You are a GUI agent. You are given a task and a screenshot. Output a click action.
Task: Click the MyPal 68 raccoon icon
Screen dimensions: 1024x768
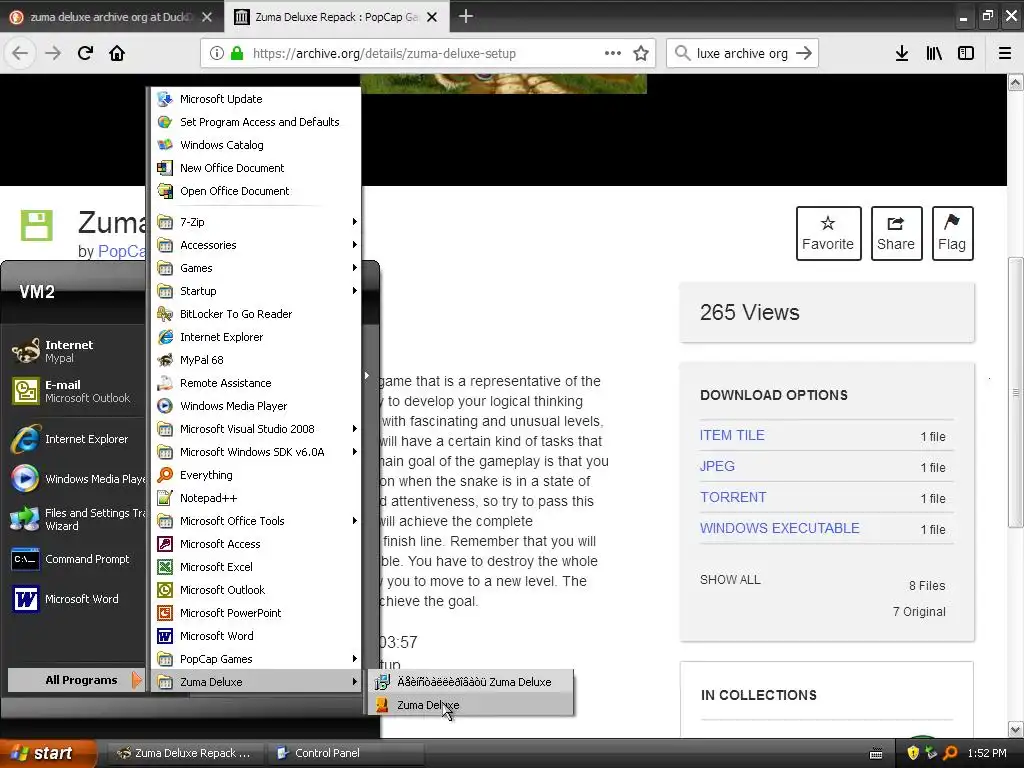coord(165,360)
